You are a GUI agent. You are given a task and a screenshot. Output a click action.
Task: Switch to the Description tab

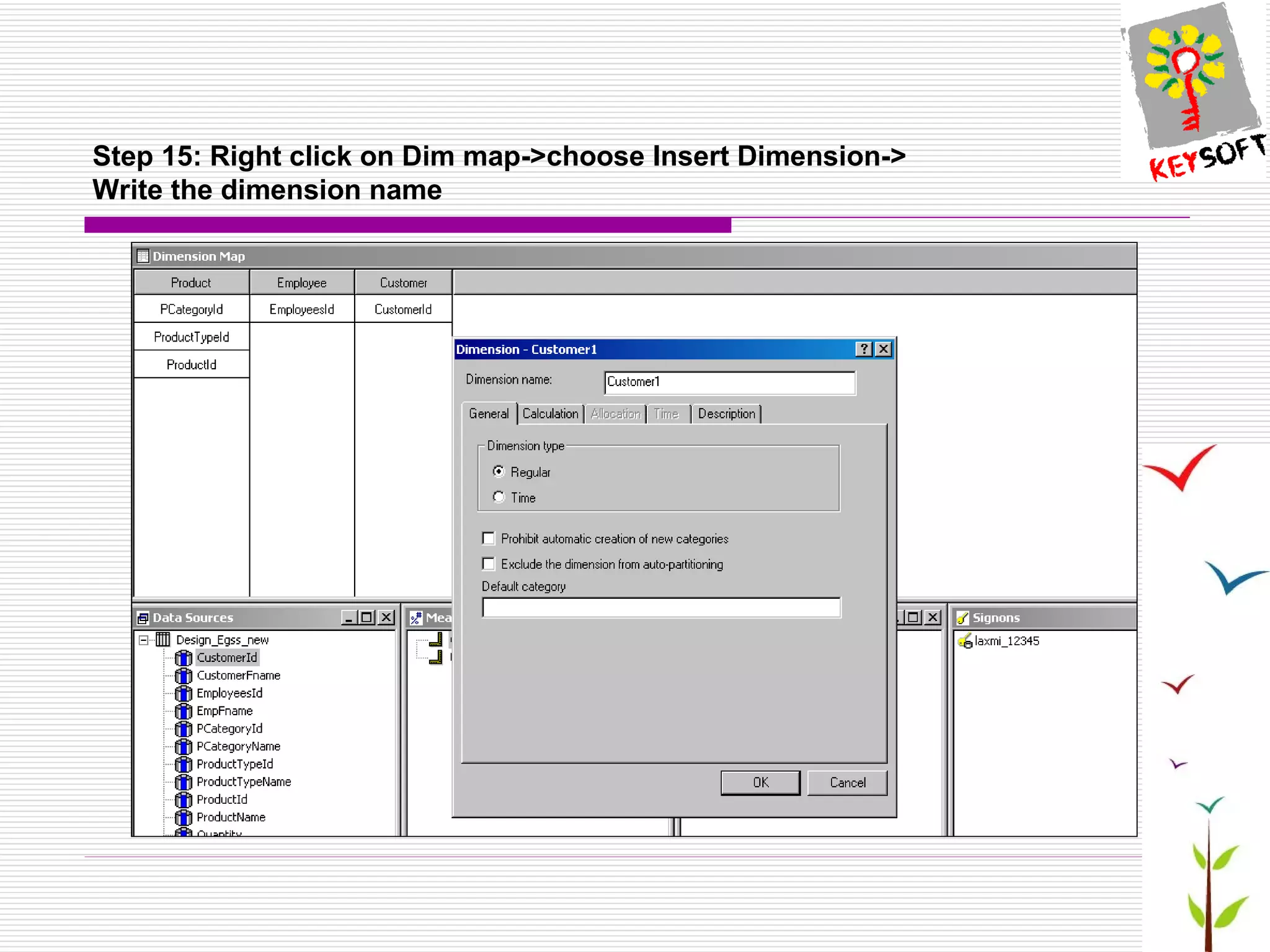[726, 413]
